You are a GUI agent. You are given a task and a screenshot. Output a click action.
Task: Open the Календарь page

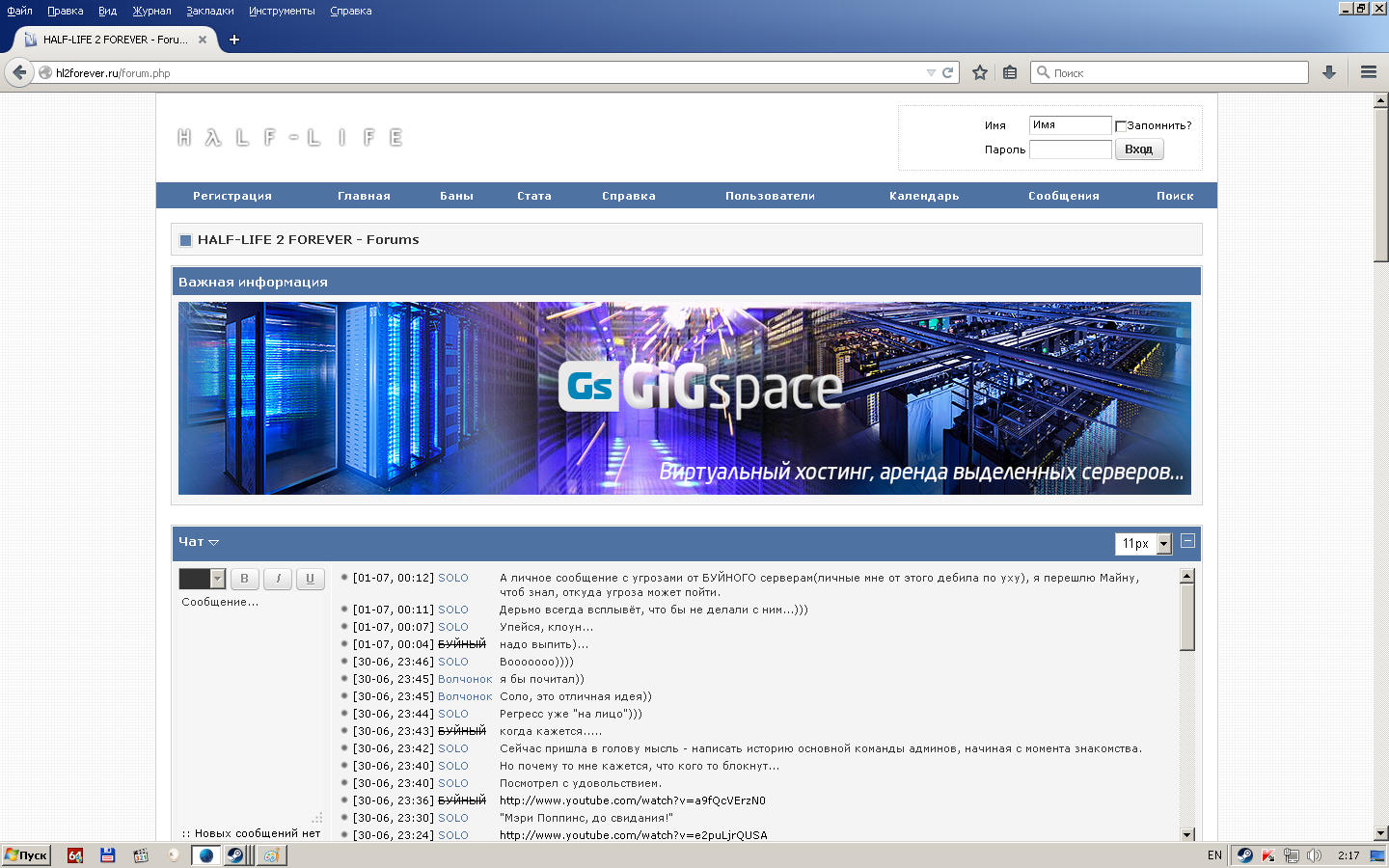click(x=924, y=196)
